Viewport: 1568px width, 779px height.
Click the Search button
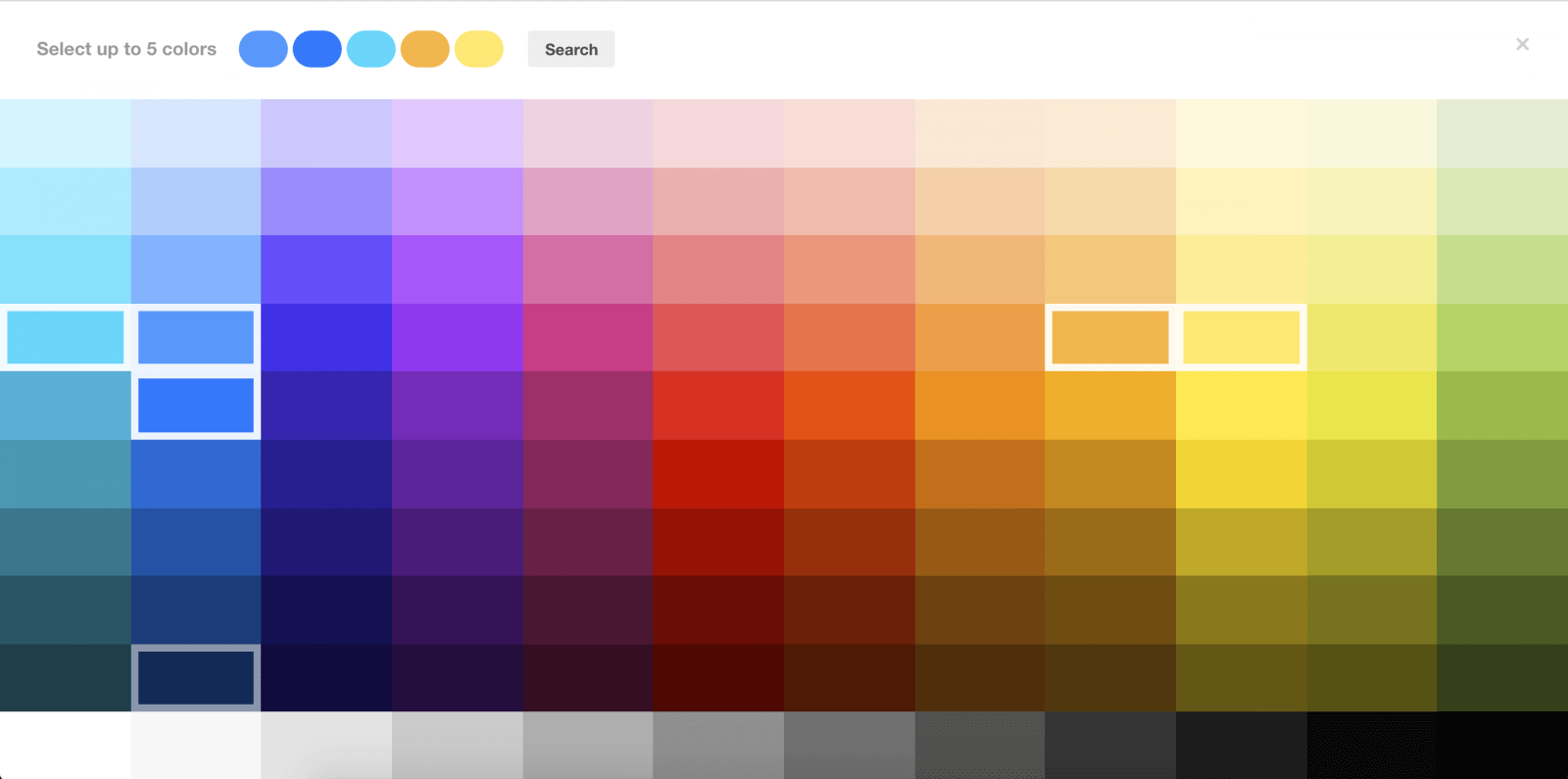click(570, 49)
